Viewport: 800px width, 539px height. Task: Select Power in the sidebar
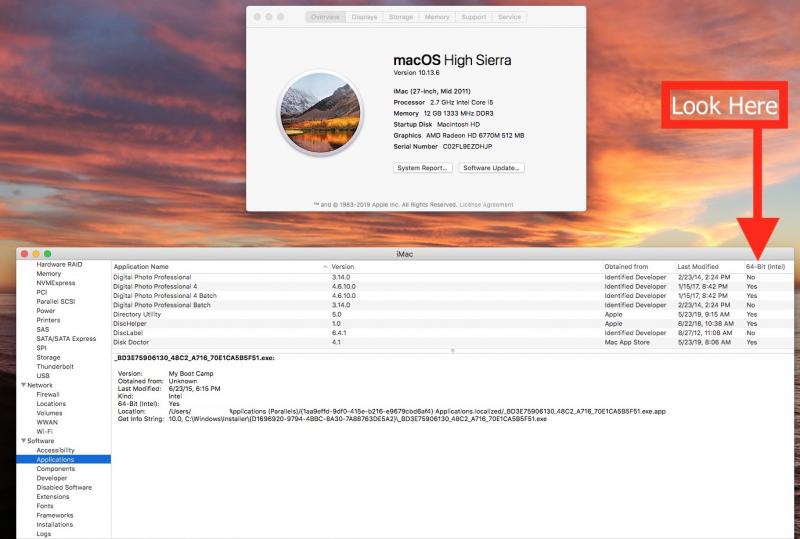45,310
